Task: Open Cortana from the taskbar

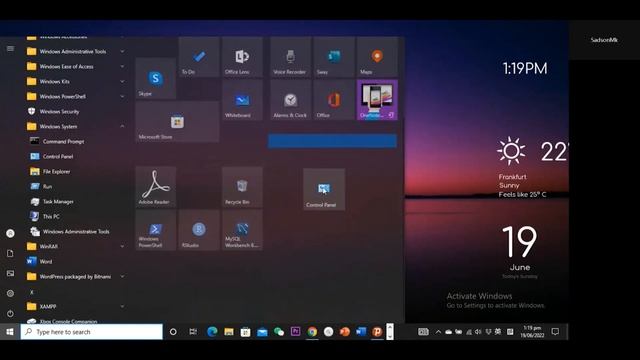Action: pos(173,332)
